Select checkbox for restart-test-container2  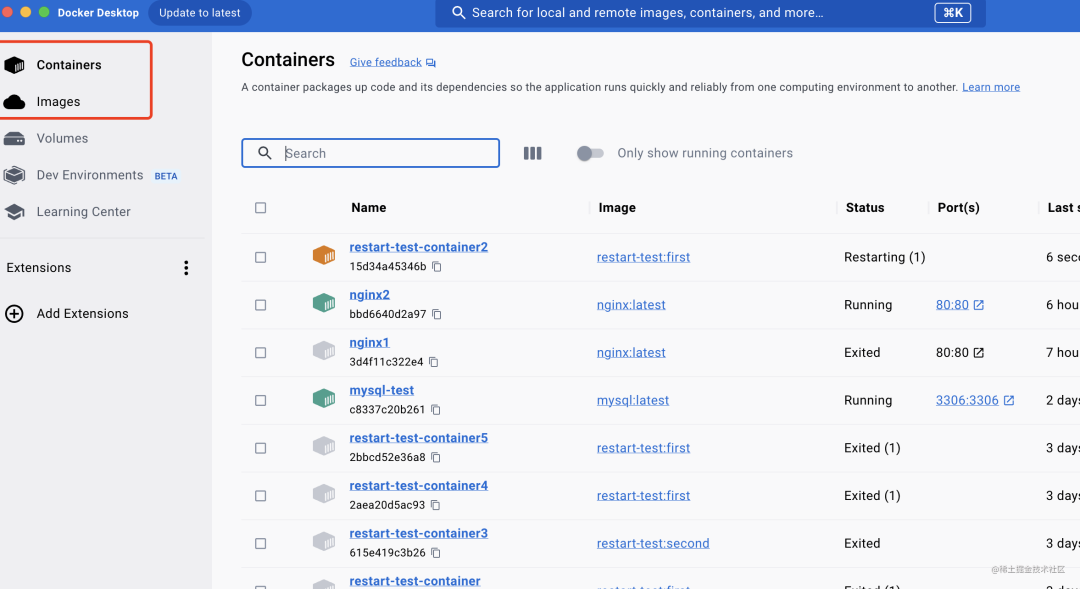pos(260,257)
